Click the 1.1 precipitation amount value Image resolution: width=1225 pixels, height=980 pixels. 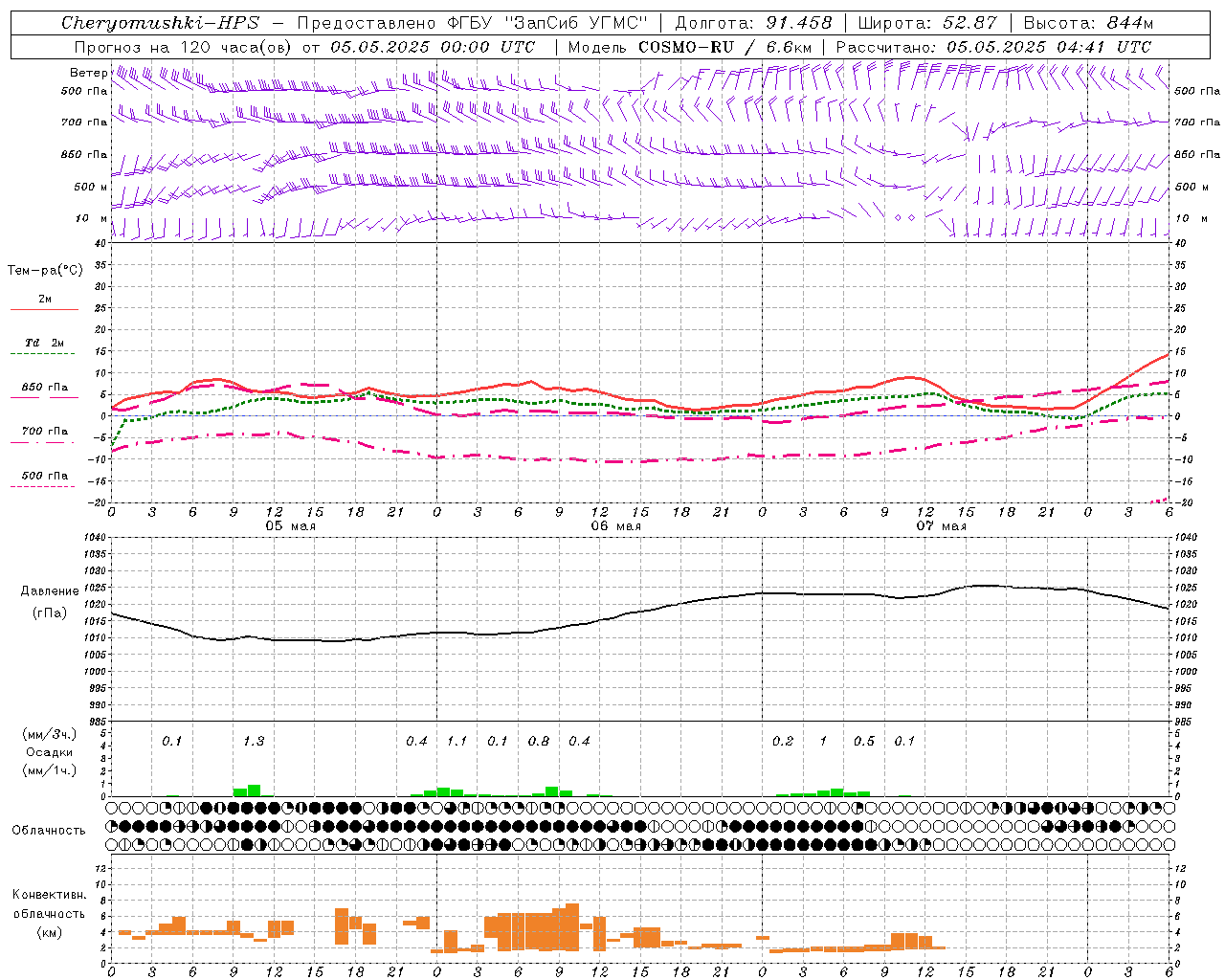[457, 742]
